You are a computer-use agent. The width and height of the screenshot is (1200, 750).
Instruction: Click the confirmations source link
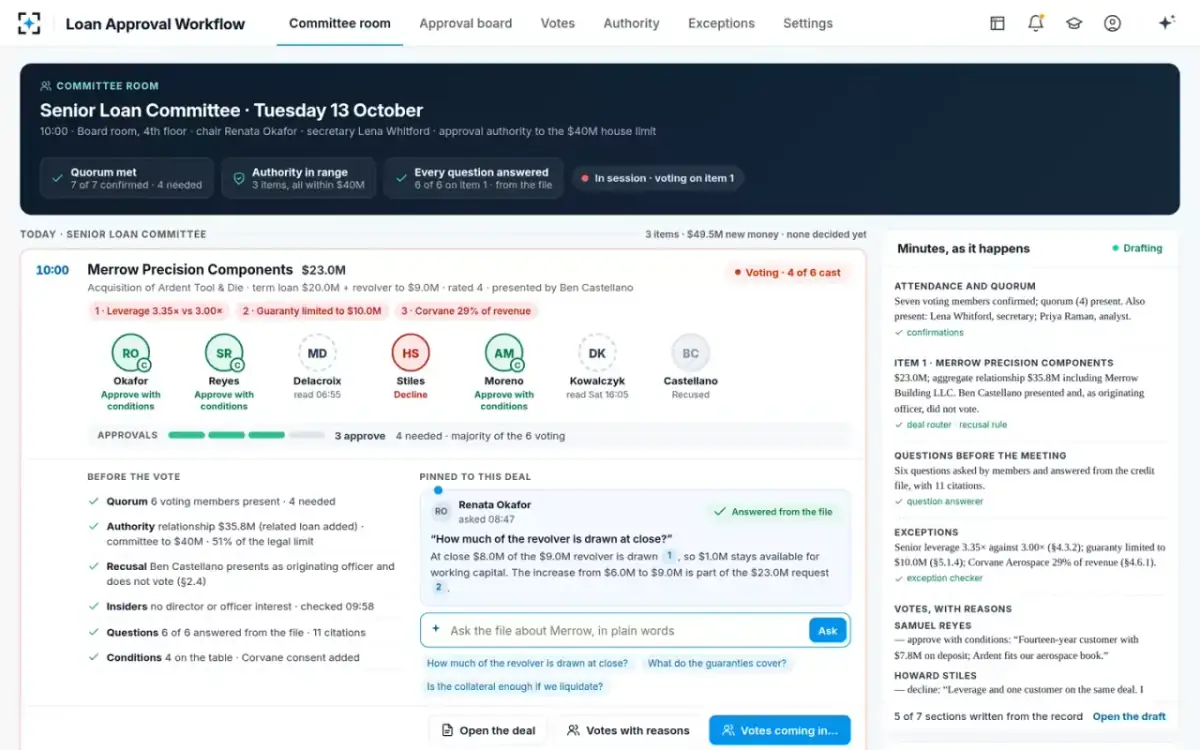pyautogui.click(x=935, y=332)
